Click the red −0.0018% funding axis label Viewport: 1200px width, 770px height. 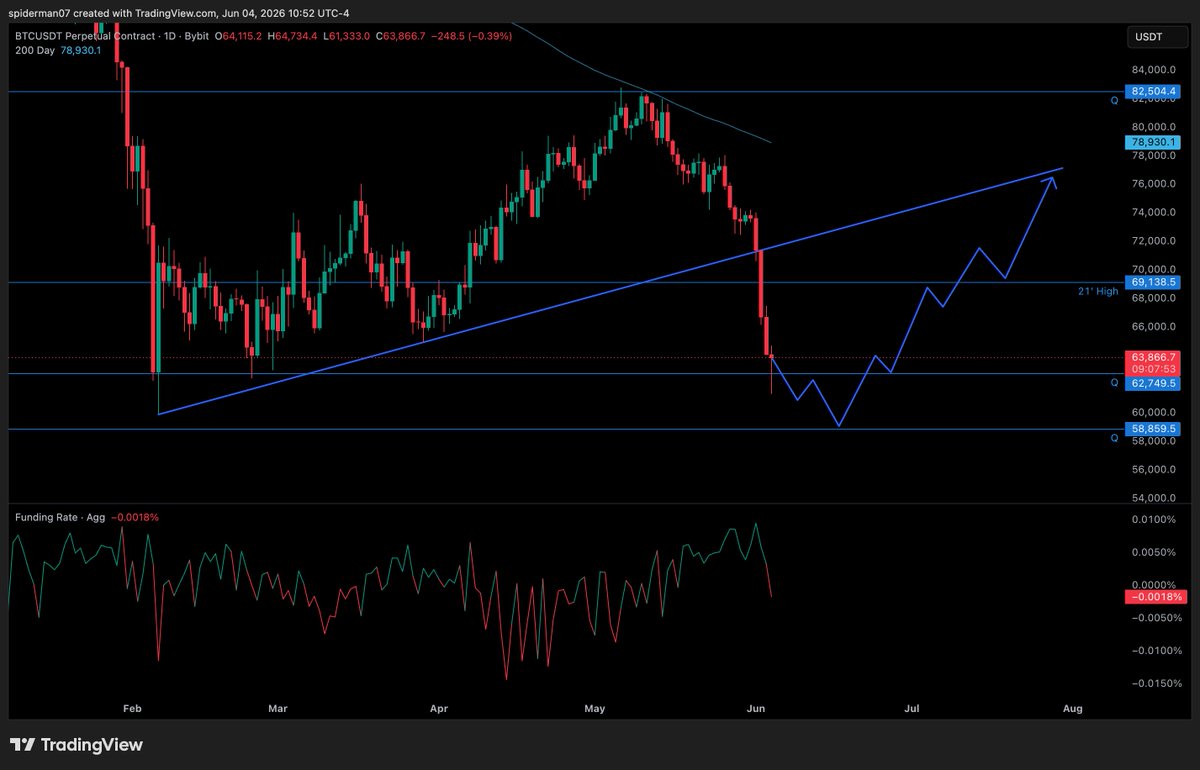(x=1154, y=597)
